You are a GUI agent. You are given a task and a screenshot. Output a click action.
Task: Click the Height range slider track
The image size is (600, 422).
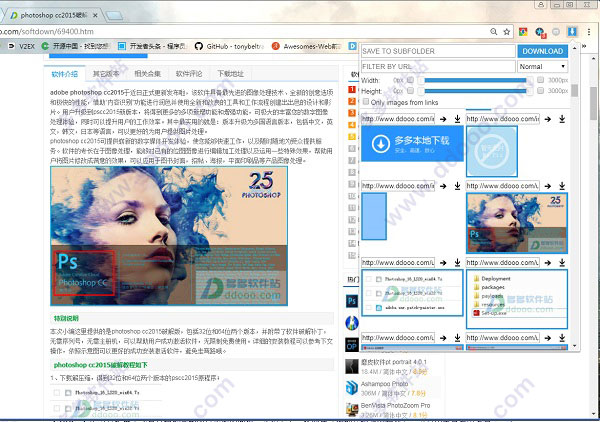tap(474, 91)
